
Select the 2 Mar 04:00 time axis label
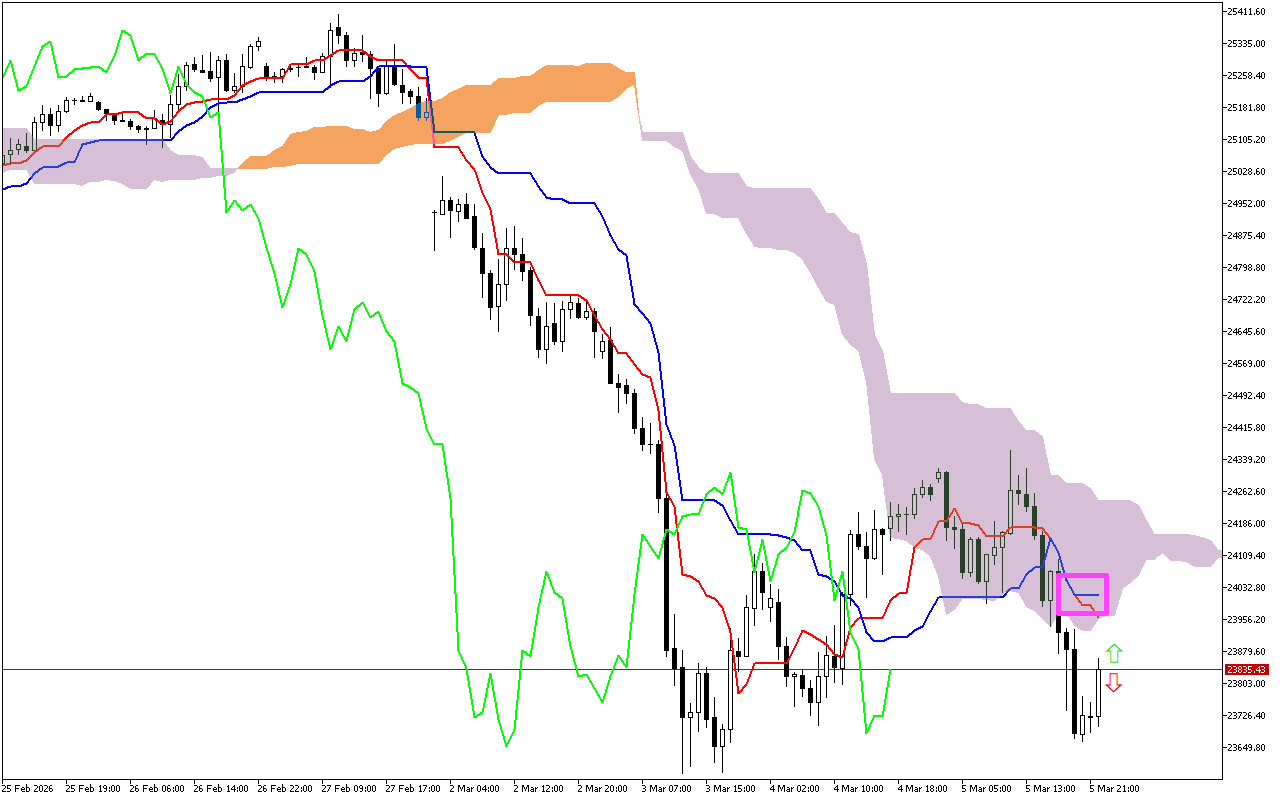[x=475, y=788]
